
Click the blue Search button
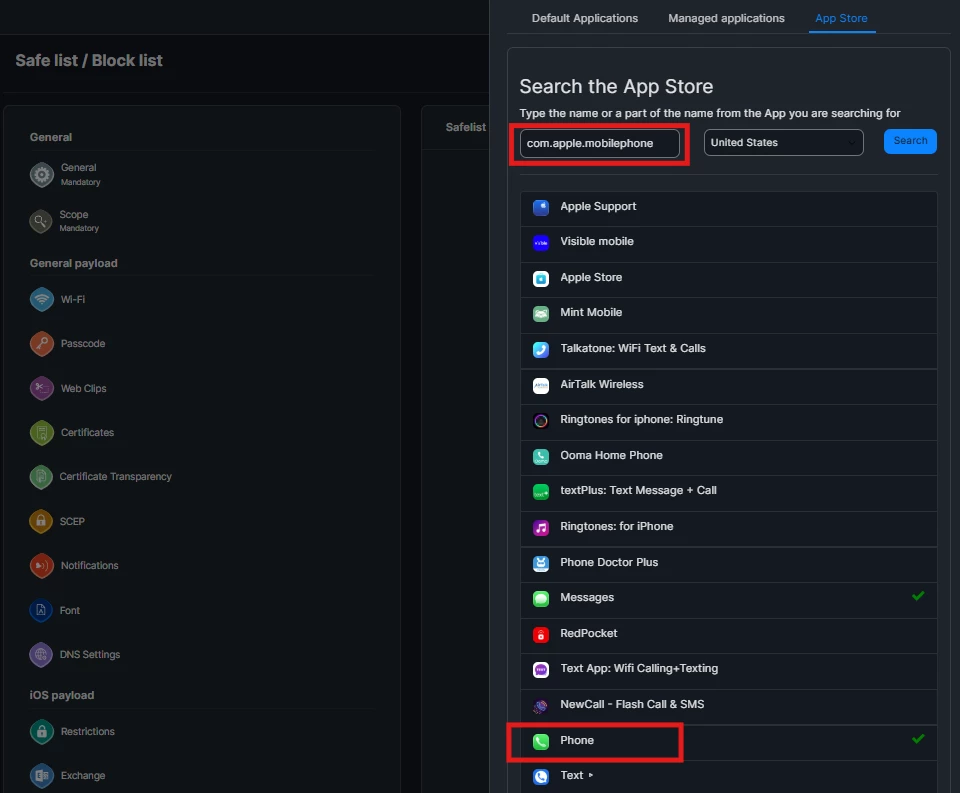pos(910,141)
